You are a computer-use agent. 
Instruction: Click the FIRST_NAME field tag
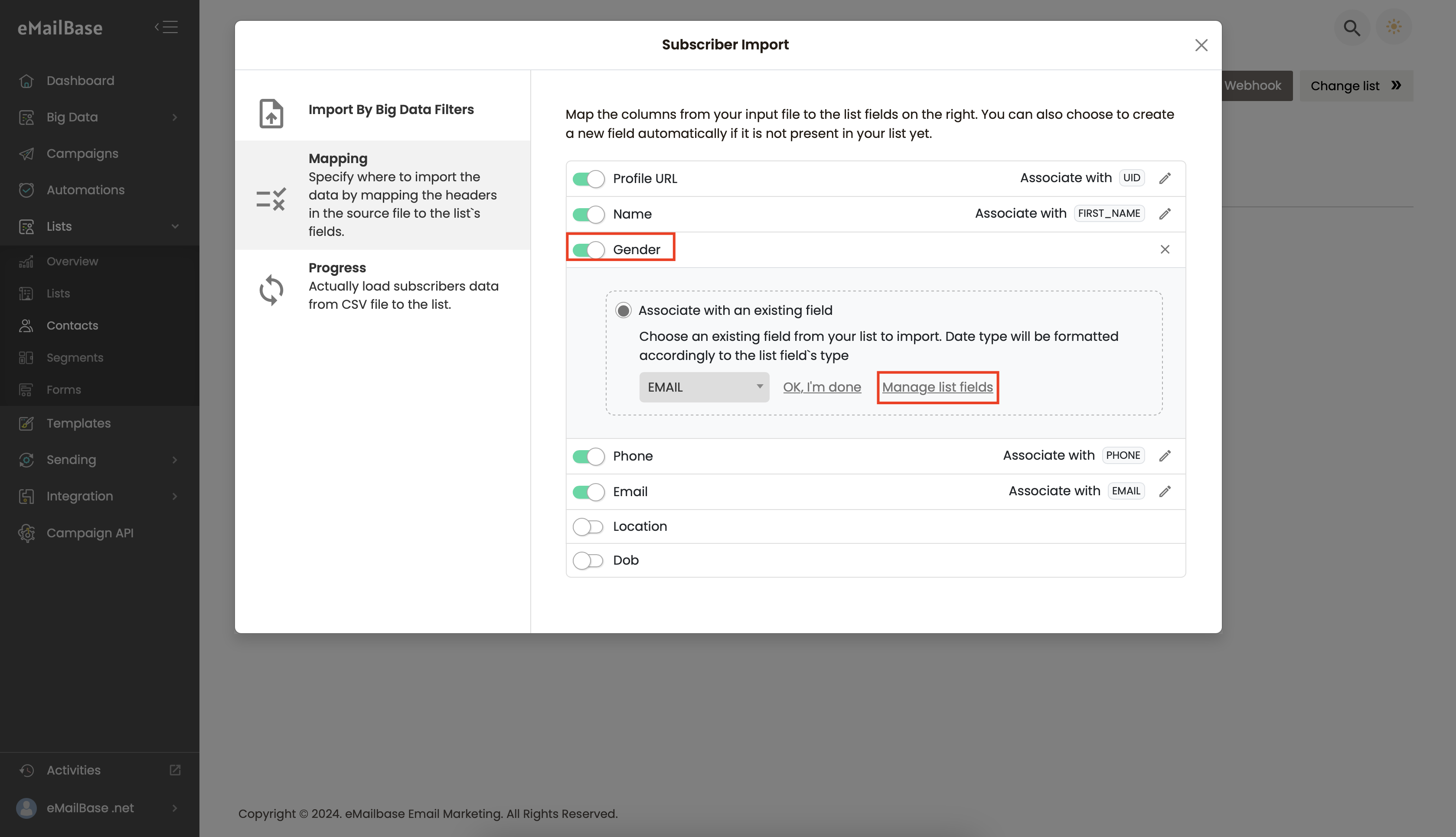(1109, 214)
